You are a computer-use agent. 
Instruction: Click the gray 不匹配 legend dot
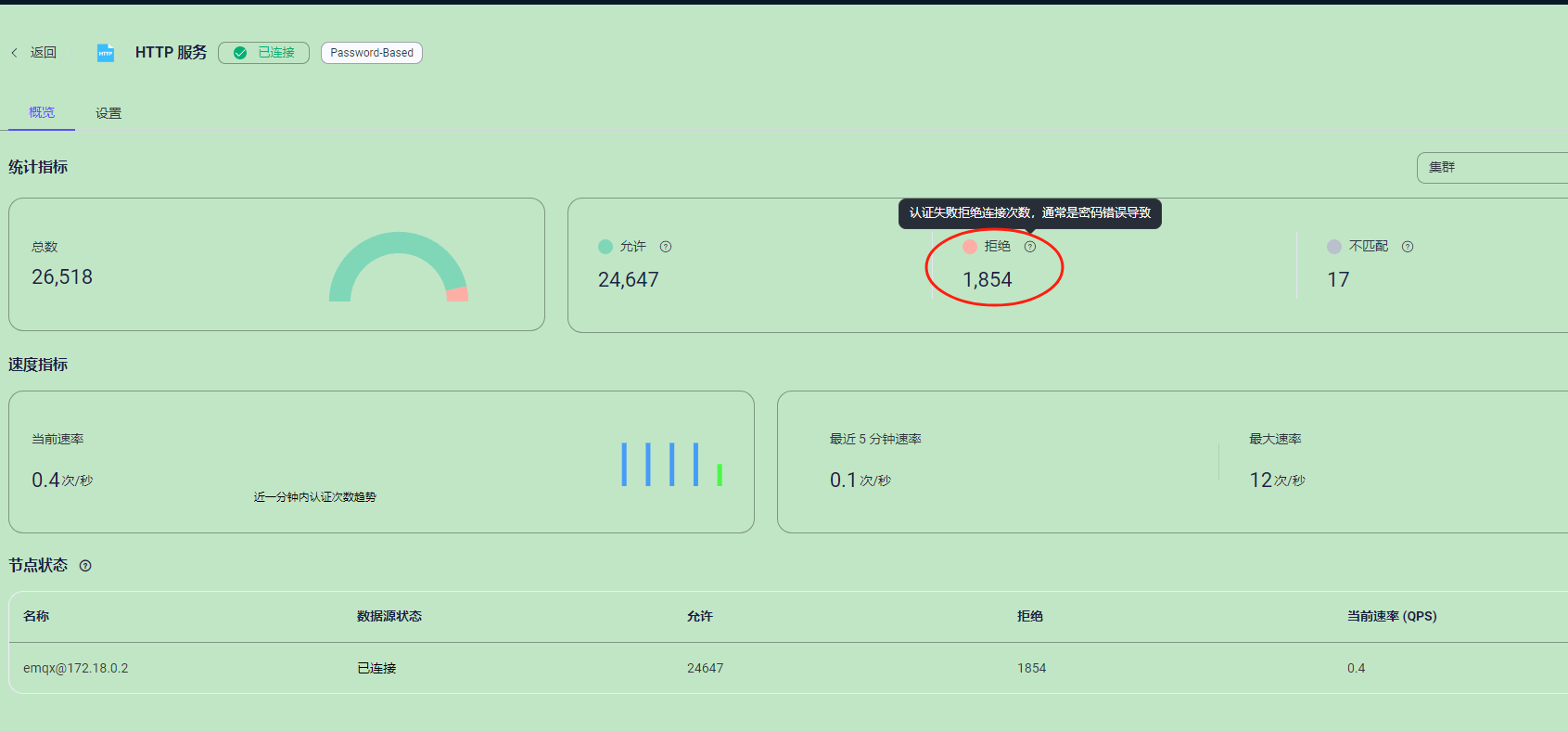point(1334,247)
